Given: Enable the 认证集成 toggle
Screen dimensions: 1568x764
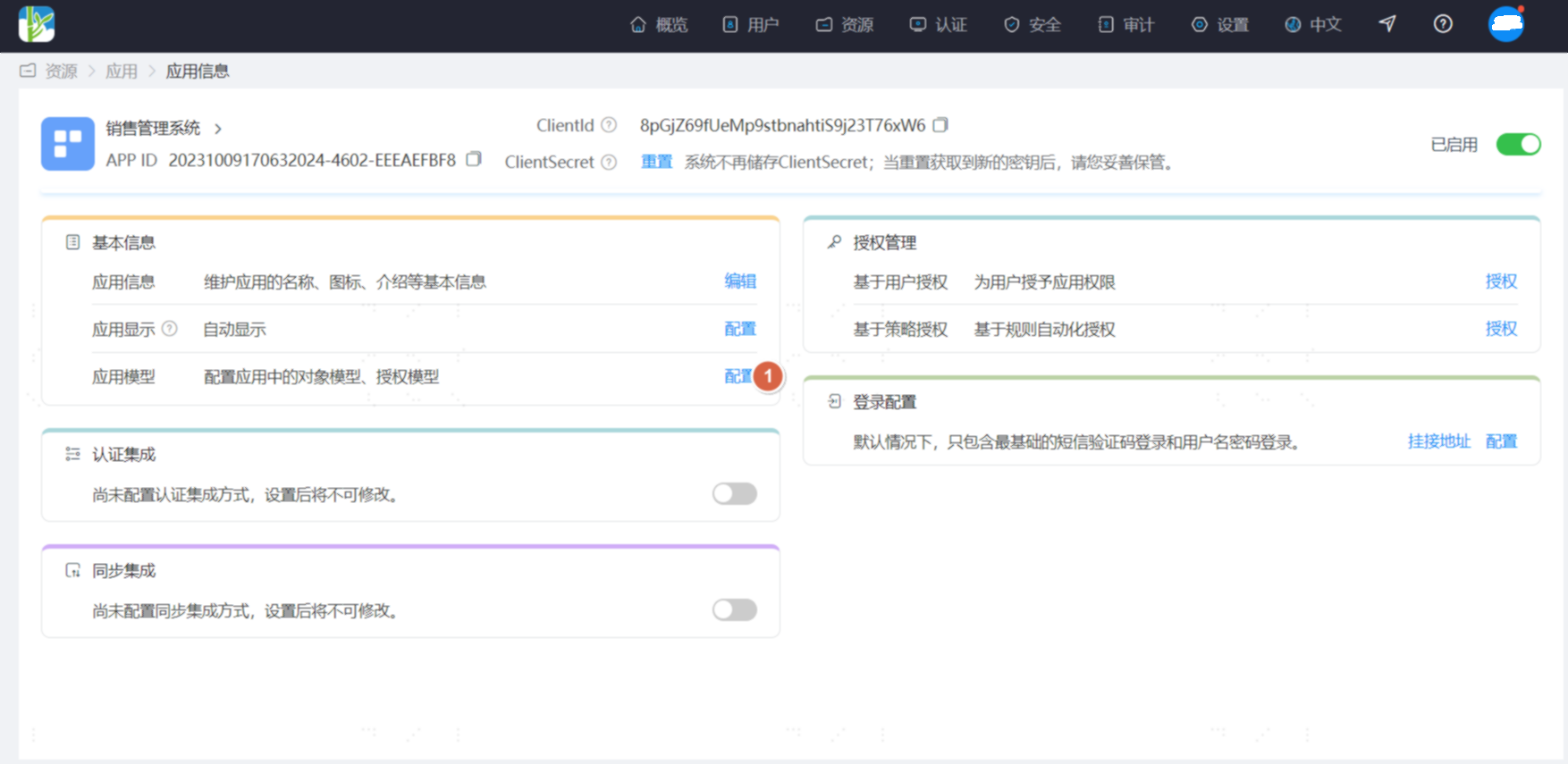Looking at the screenshot, I should 735,493.
